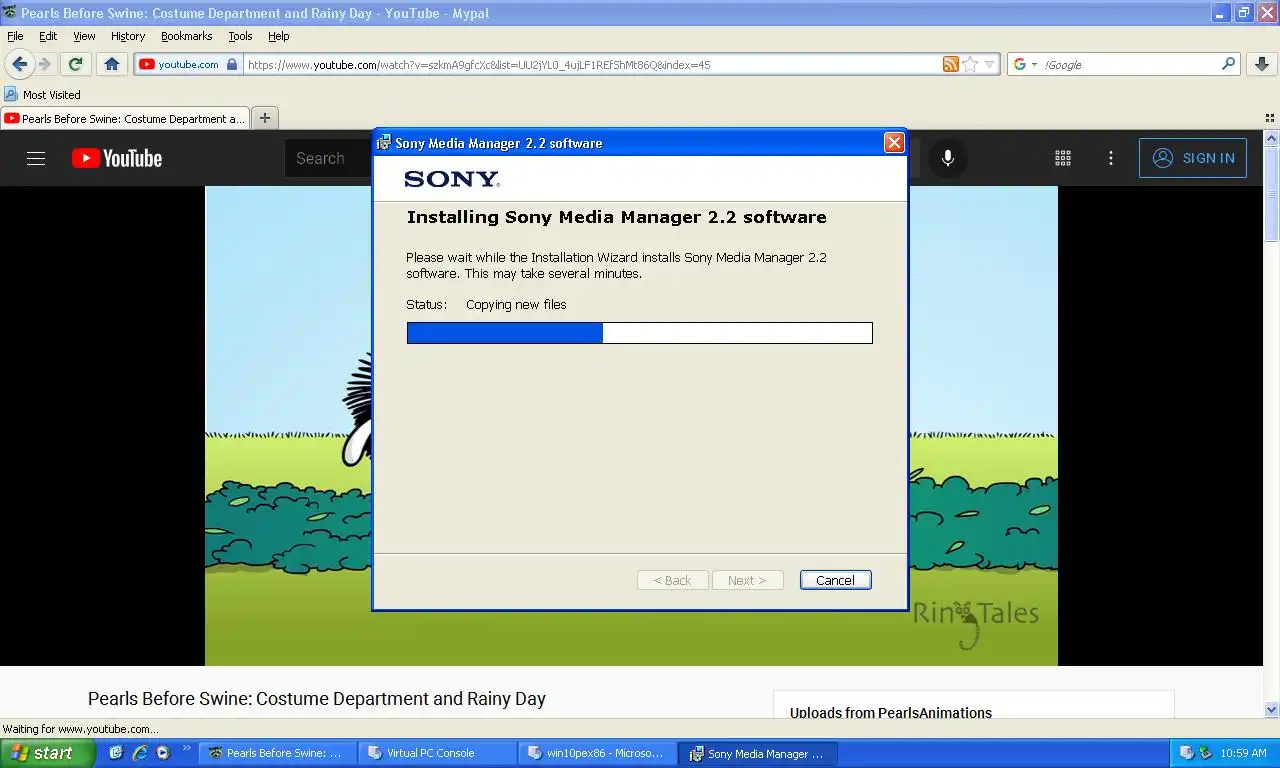Click the list all tabs arrow
Viewport: 1280px width, 768px height.
(x=1270, y=118)
